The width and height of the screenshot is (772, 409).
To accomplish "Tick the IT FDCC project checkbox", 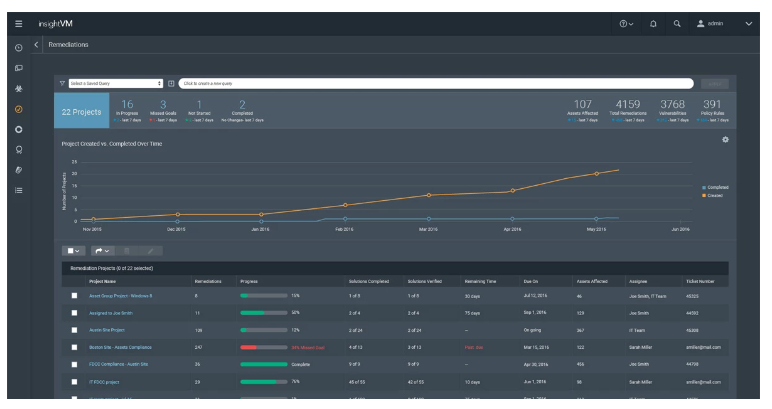I will (74, 381).
